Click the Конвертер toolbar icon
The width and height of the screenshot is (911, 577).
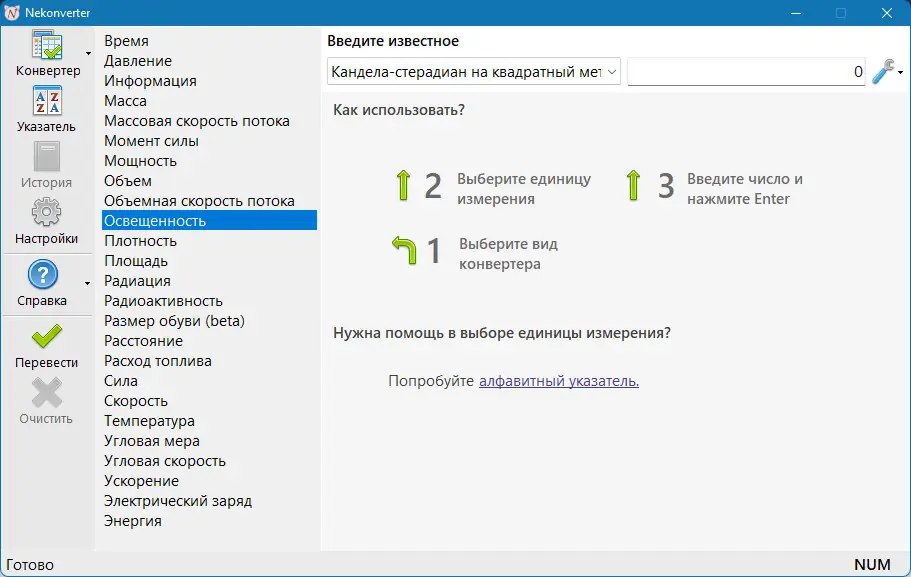coord(46,47)
